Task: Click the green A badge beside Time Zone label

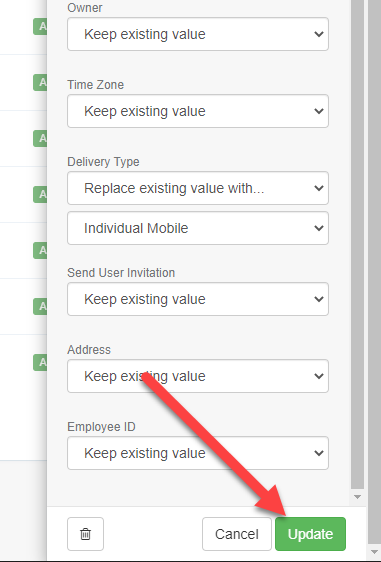Action: (x=40, y=82)
